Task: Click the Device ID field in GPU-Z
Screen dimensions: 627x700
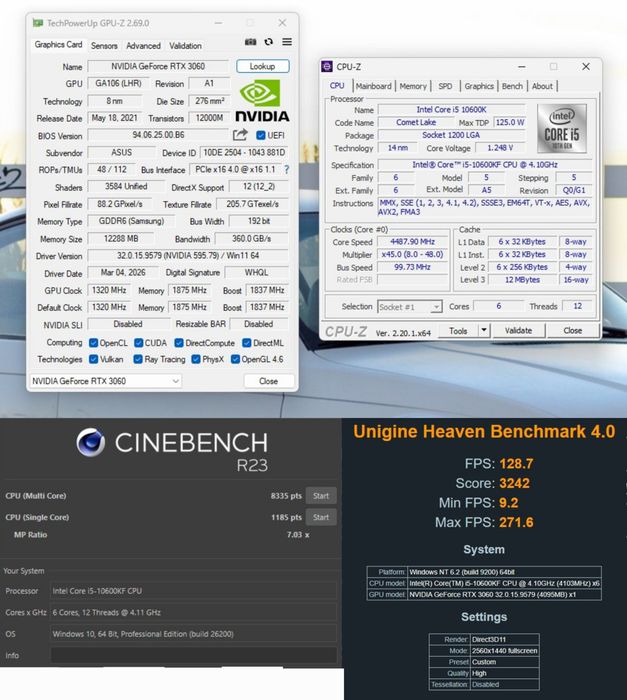Action: pyautogui.click(x=244, y=153)
